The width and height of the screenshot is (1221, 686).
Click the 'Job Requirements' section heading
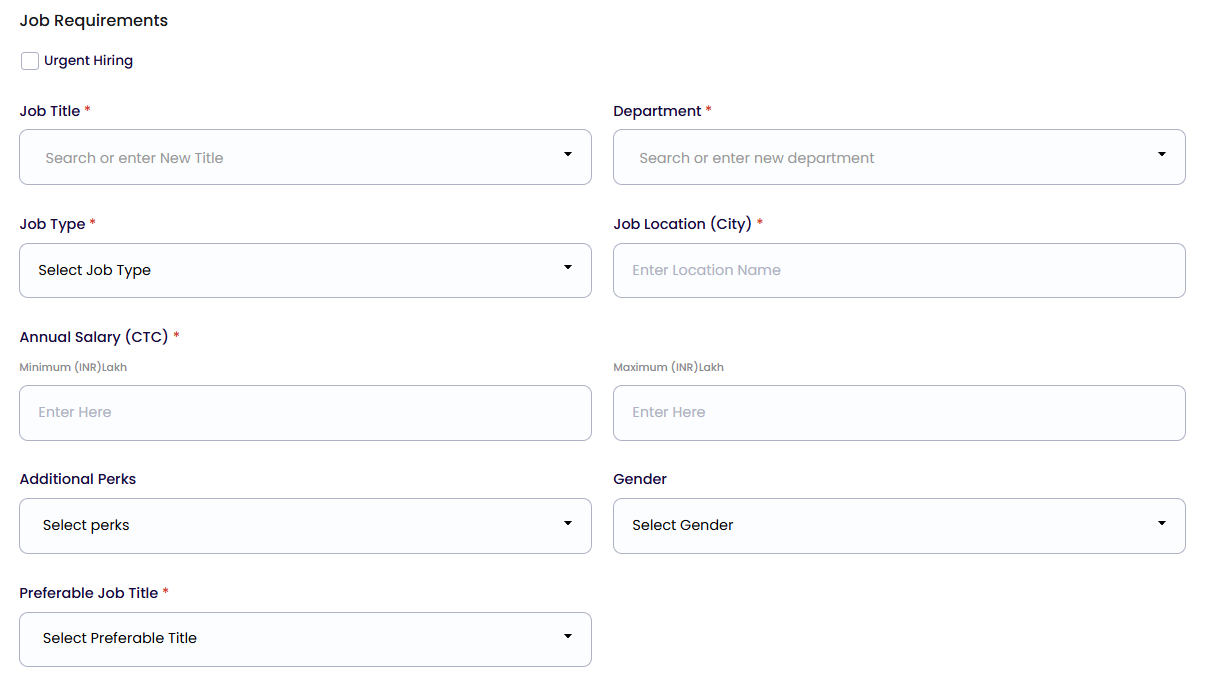pyautogui.click(x=94, y=21)
